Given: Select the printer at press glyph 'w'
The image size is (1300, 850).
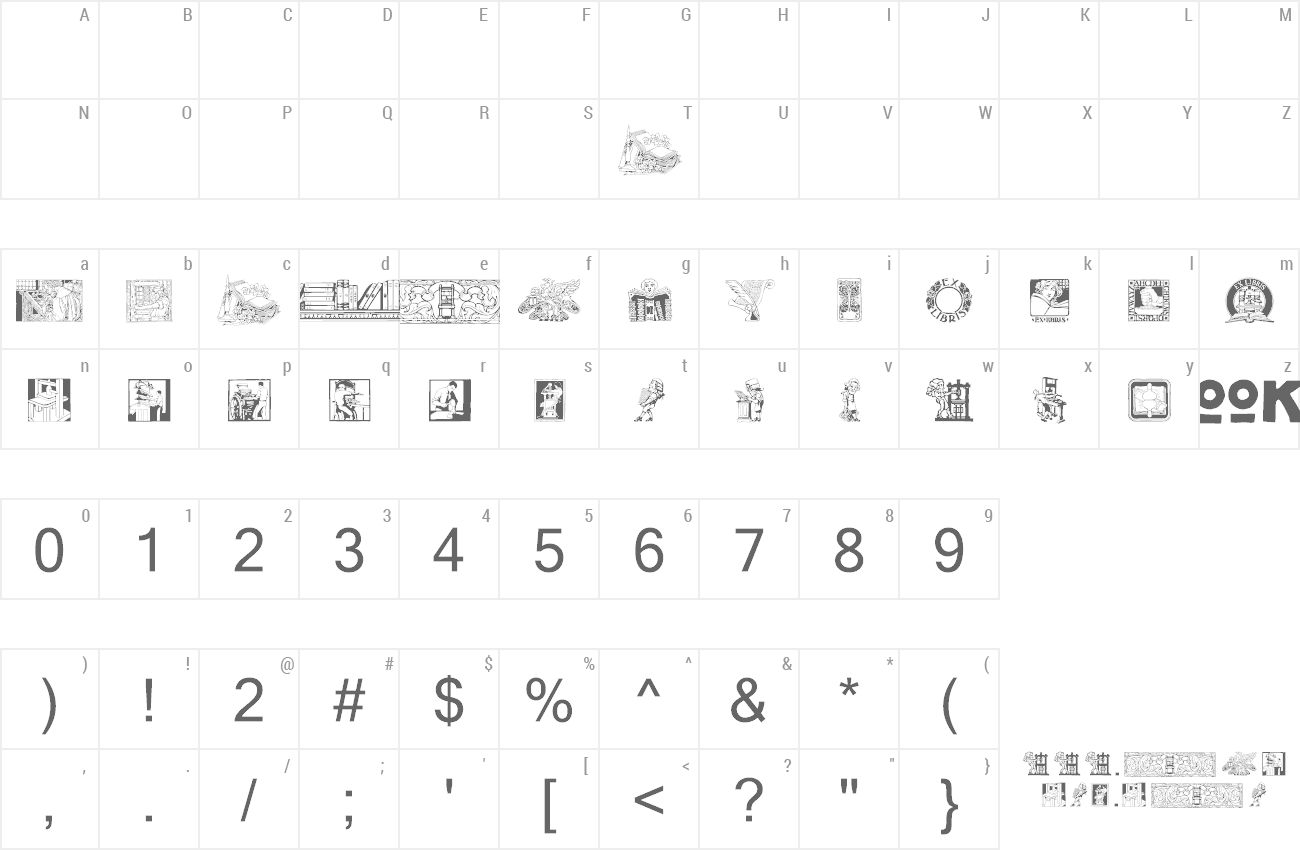Looking at the screenshot, I should coord(949,400).
